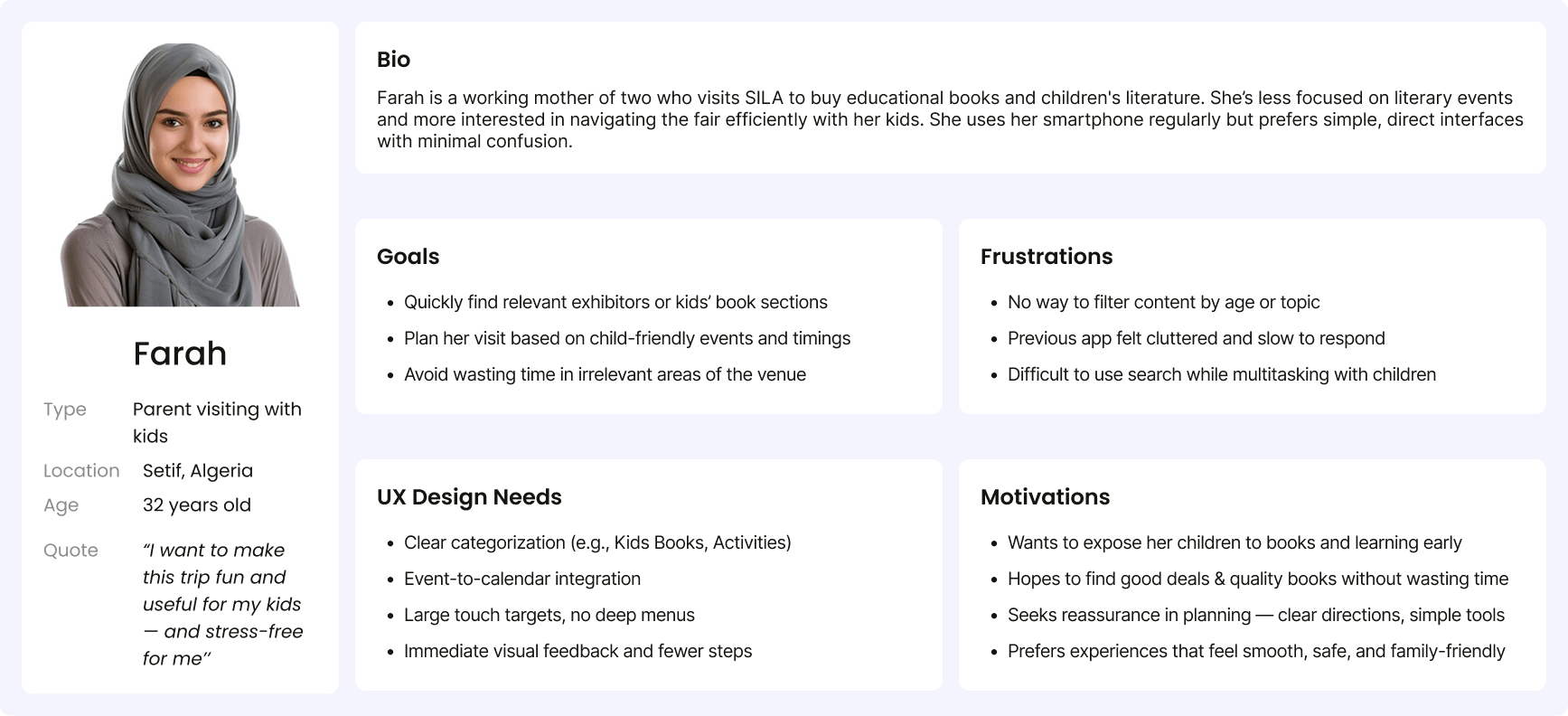Select 'Quickly find relevant exhibitors' goal bullet
The image size is (1568, 716).
coord(615,303)
